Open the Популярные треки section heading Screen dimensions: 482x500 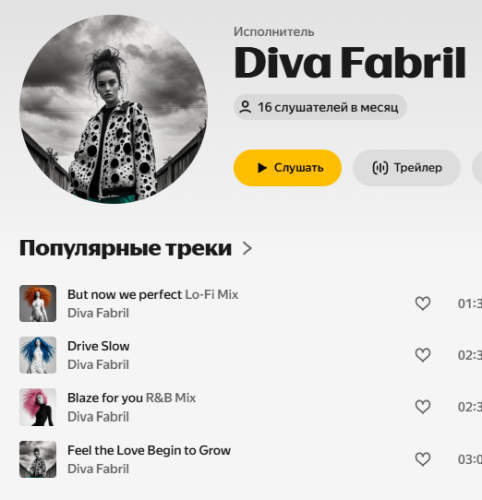(125, 248)
